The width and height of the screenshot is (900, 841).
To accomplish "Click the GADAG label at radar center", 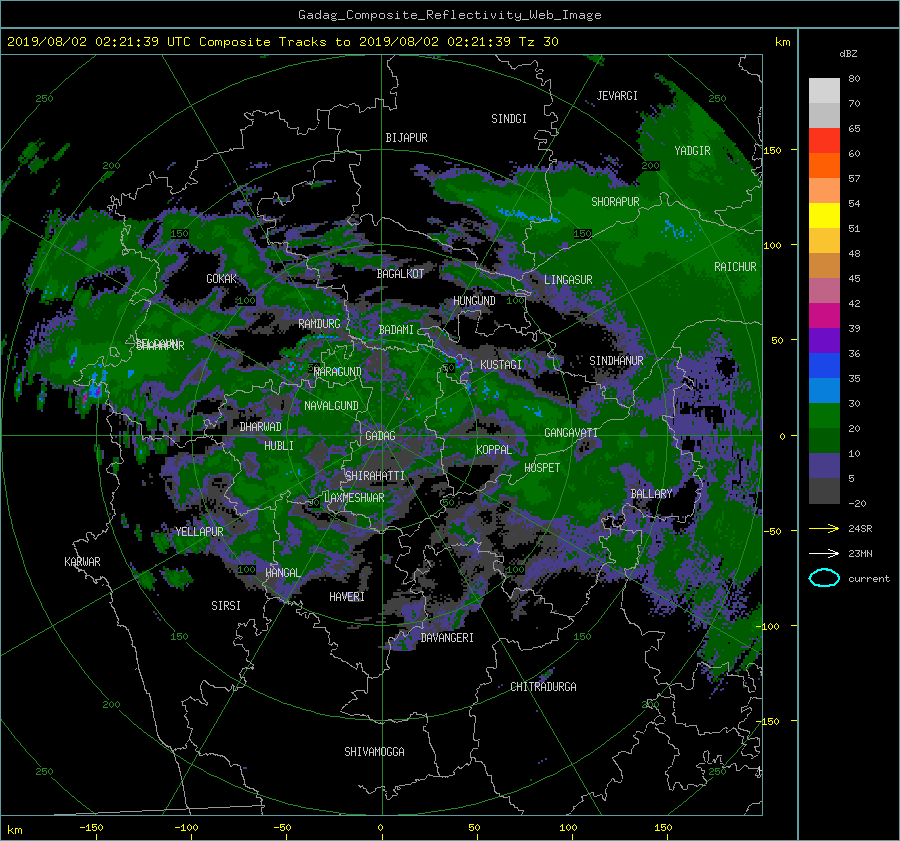I will 381,436.
